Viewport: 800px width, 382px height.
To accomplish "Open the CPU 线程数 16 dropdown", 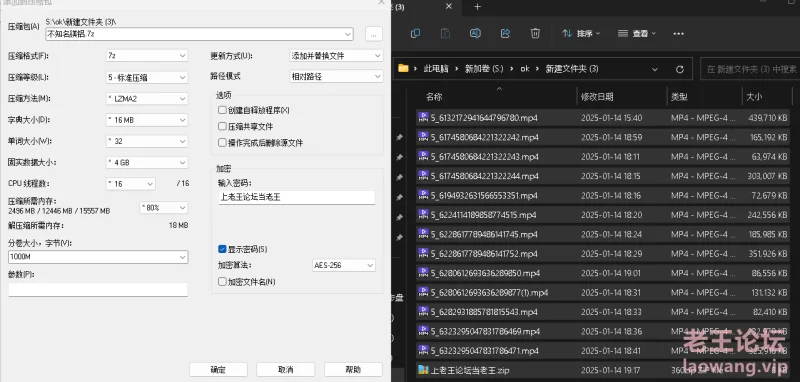I will pyautogui.click(x=130, y=184).
